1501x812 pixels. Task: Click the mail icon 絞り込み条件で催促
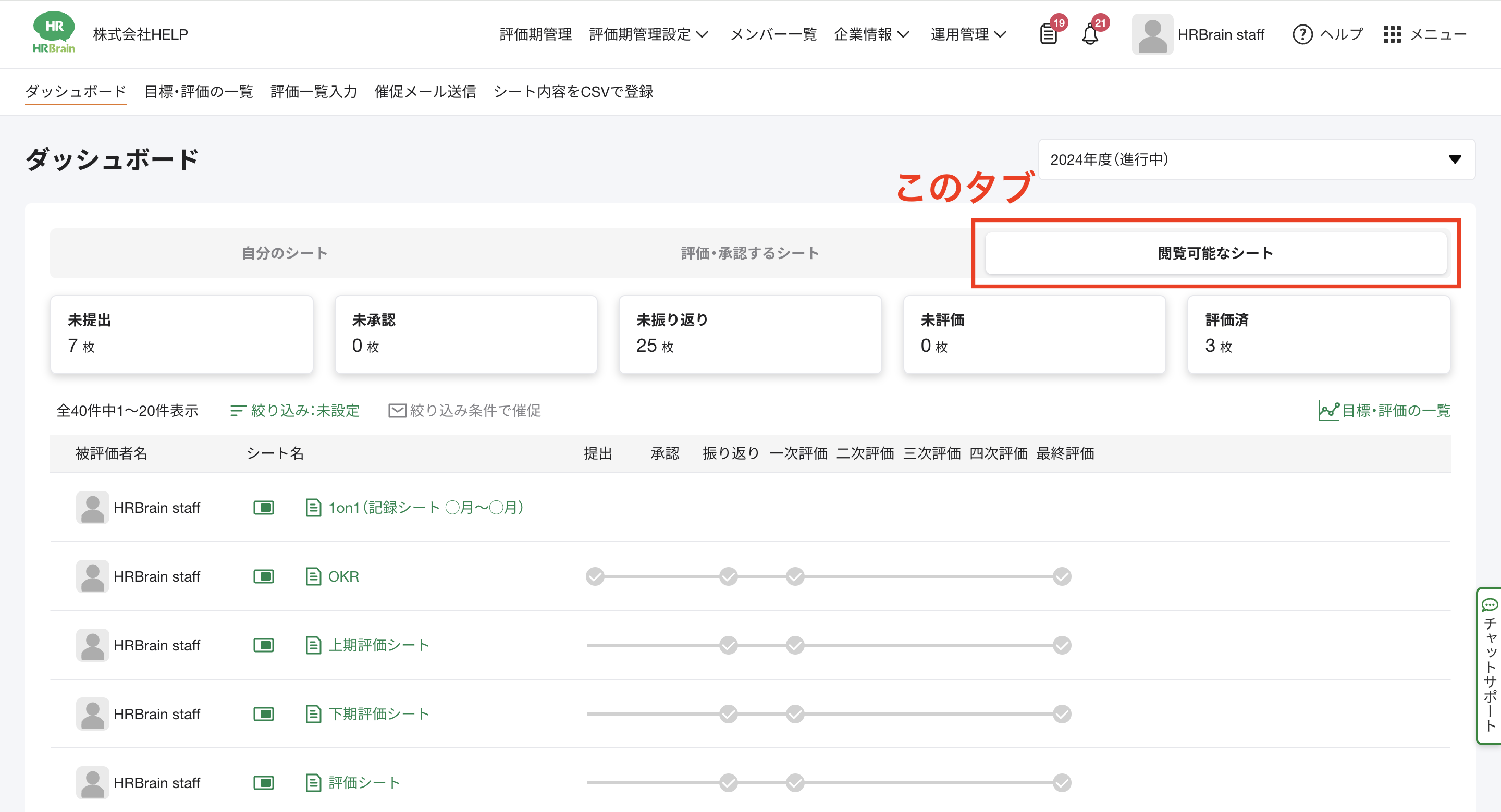[397, 411]
